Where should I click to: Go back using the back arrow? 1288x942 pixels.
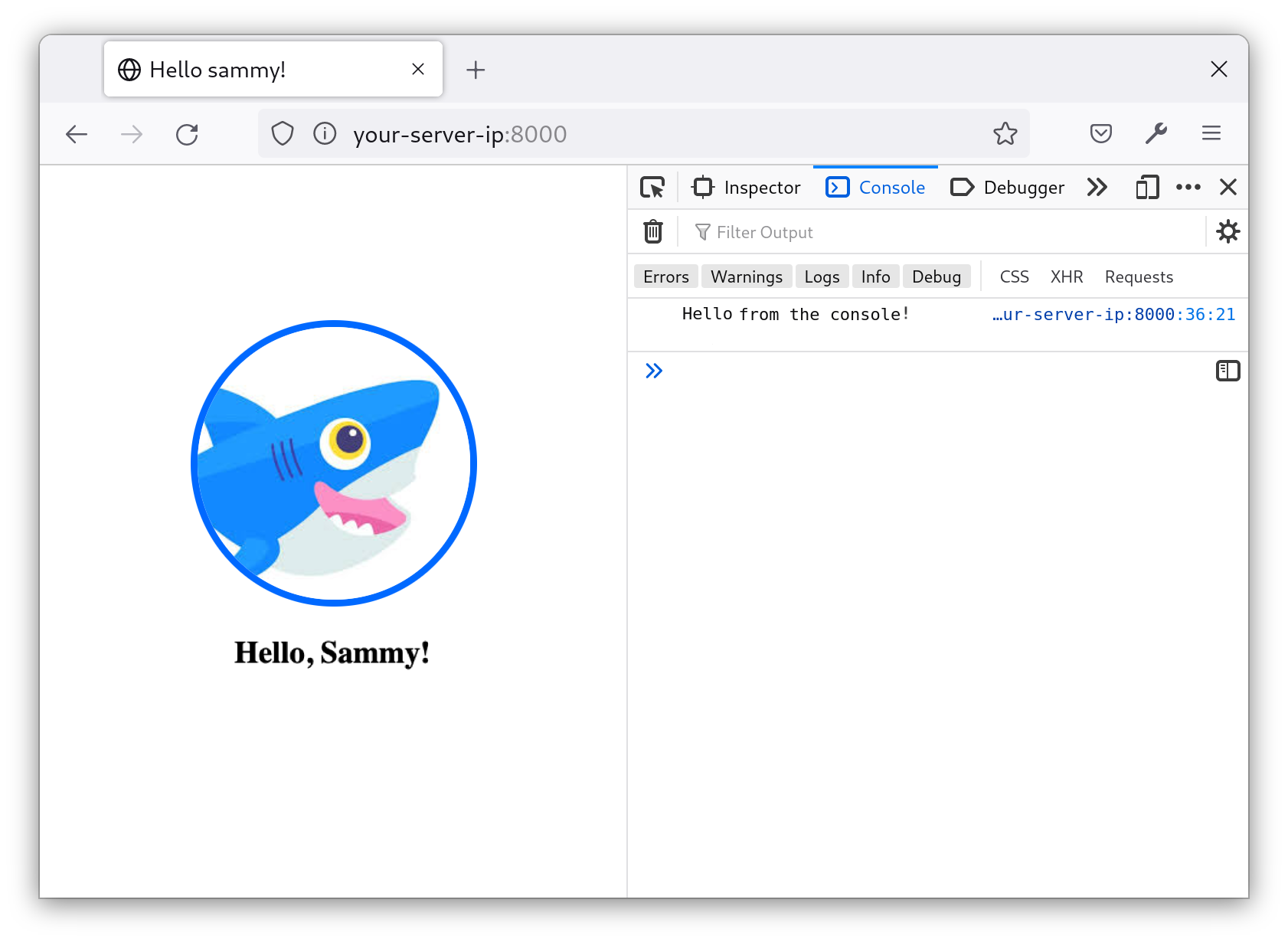77,134
